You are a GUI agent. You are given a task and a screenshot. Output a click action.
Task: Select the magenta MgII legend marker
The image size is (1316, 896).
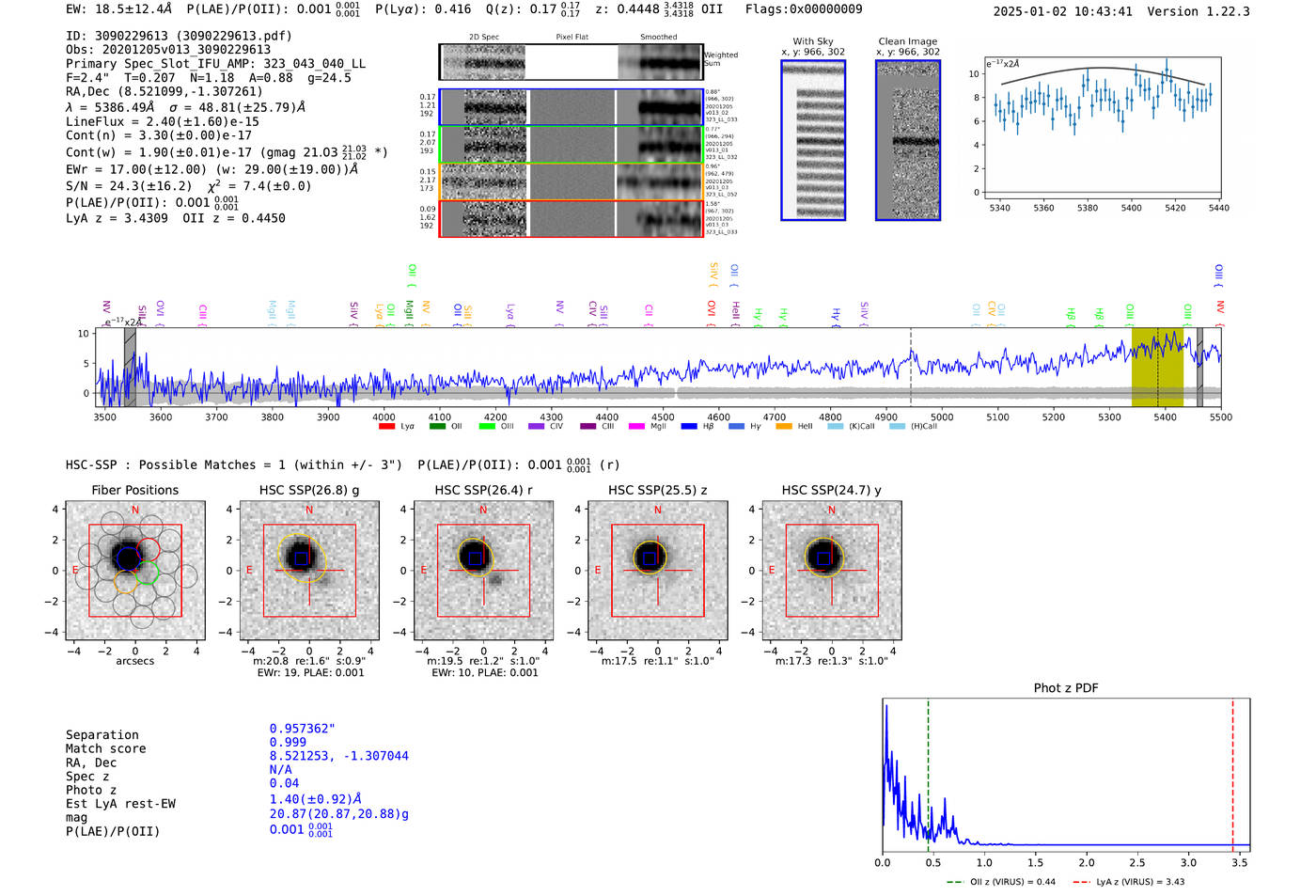[x=636, y=427]
